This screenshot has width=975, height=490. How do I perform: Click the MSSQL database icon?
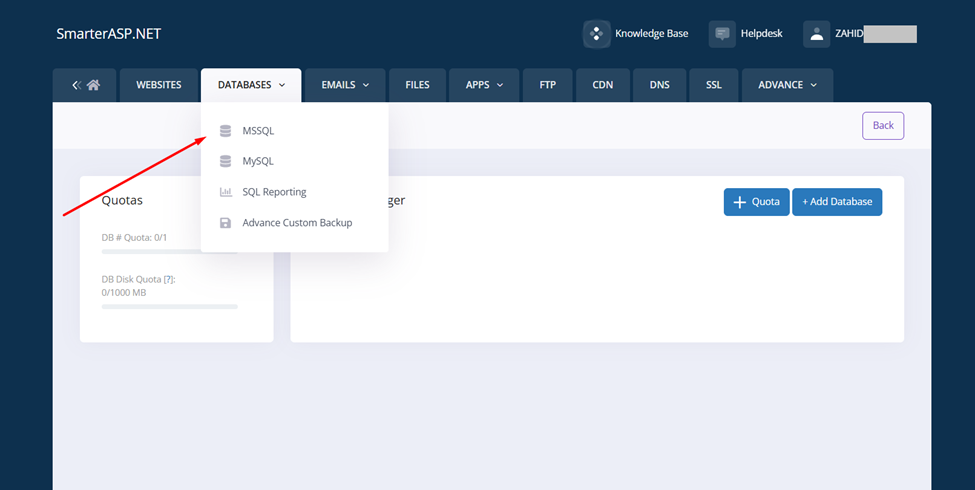tap(225, 130)
